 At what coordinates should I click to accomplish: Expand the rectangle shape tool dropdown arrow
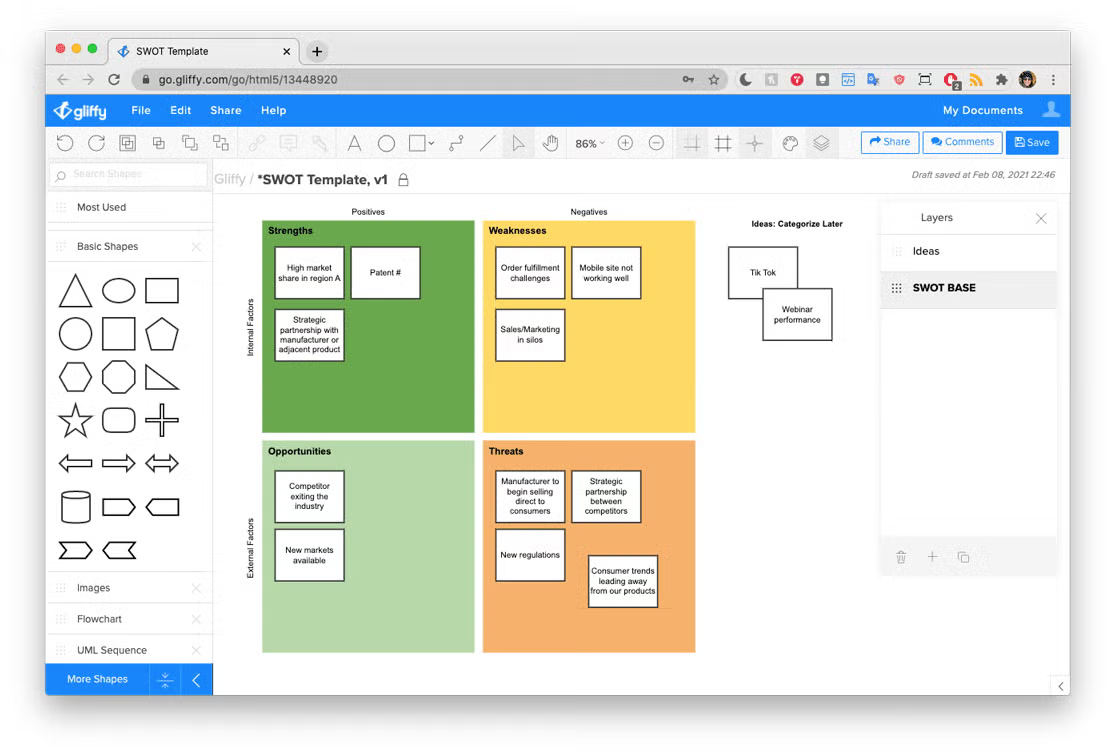[432, 144]
